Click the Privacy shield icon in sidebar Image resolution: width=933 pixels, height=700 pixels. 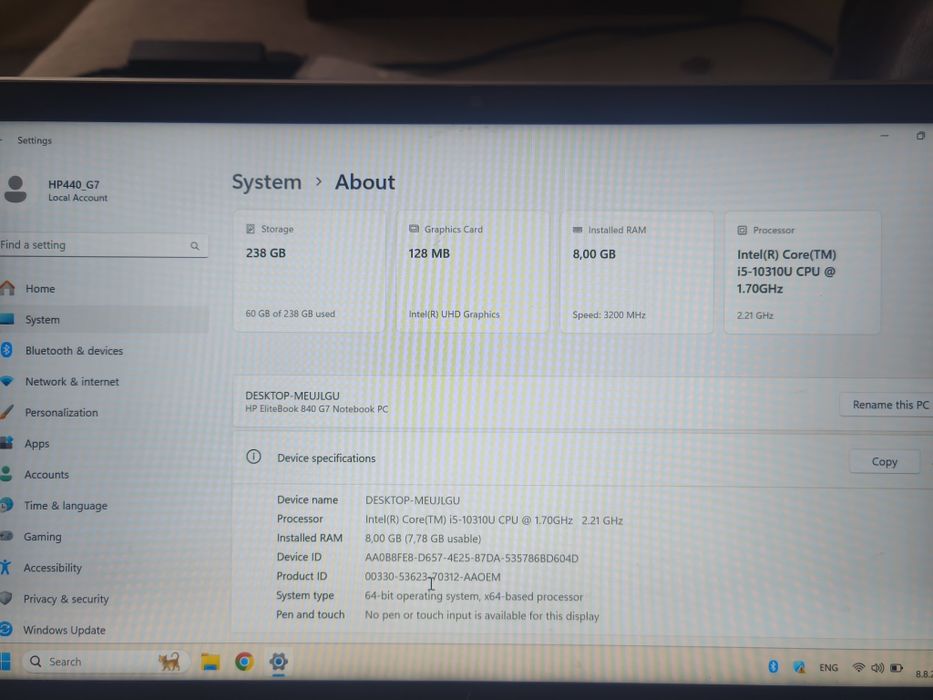[6, 598]
